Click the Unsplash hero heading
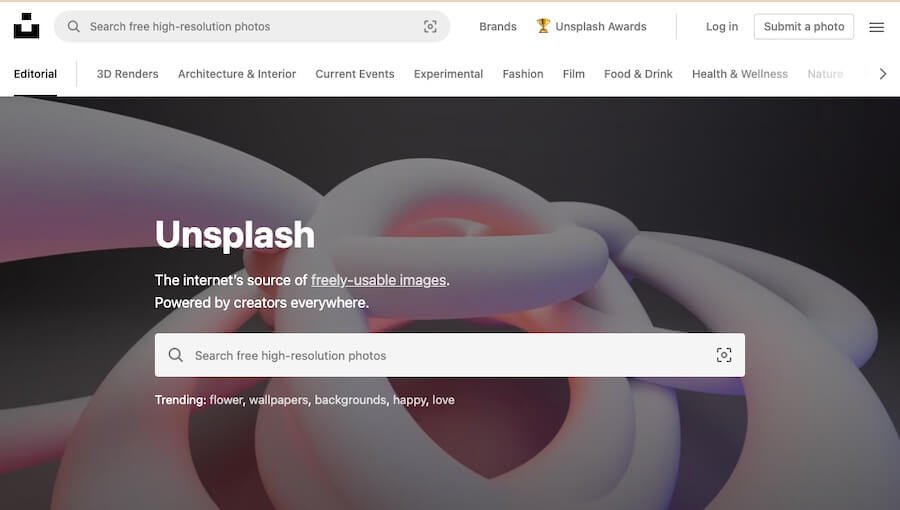The height and width of the screenshot is (510, 900). (x=235, y=235)
